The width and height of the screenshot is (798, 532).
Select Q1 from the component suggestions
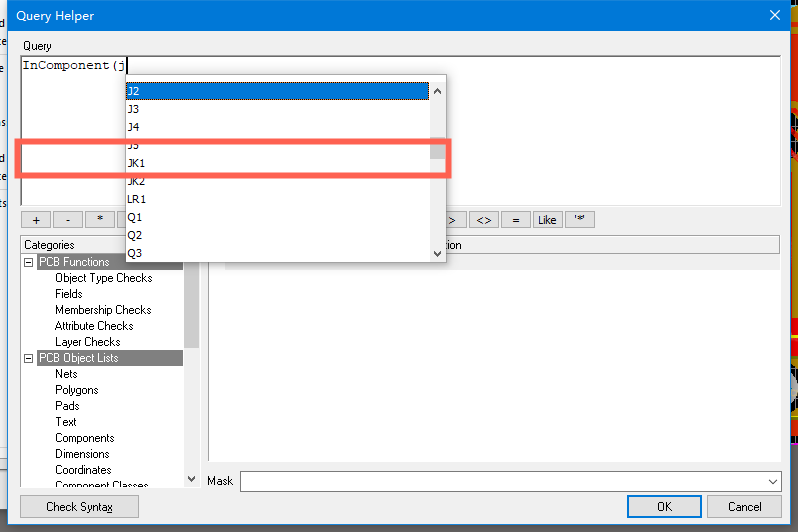134,217
